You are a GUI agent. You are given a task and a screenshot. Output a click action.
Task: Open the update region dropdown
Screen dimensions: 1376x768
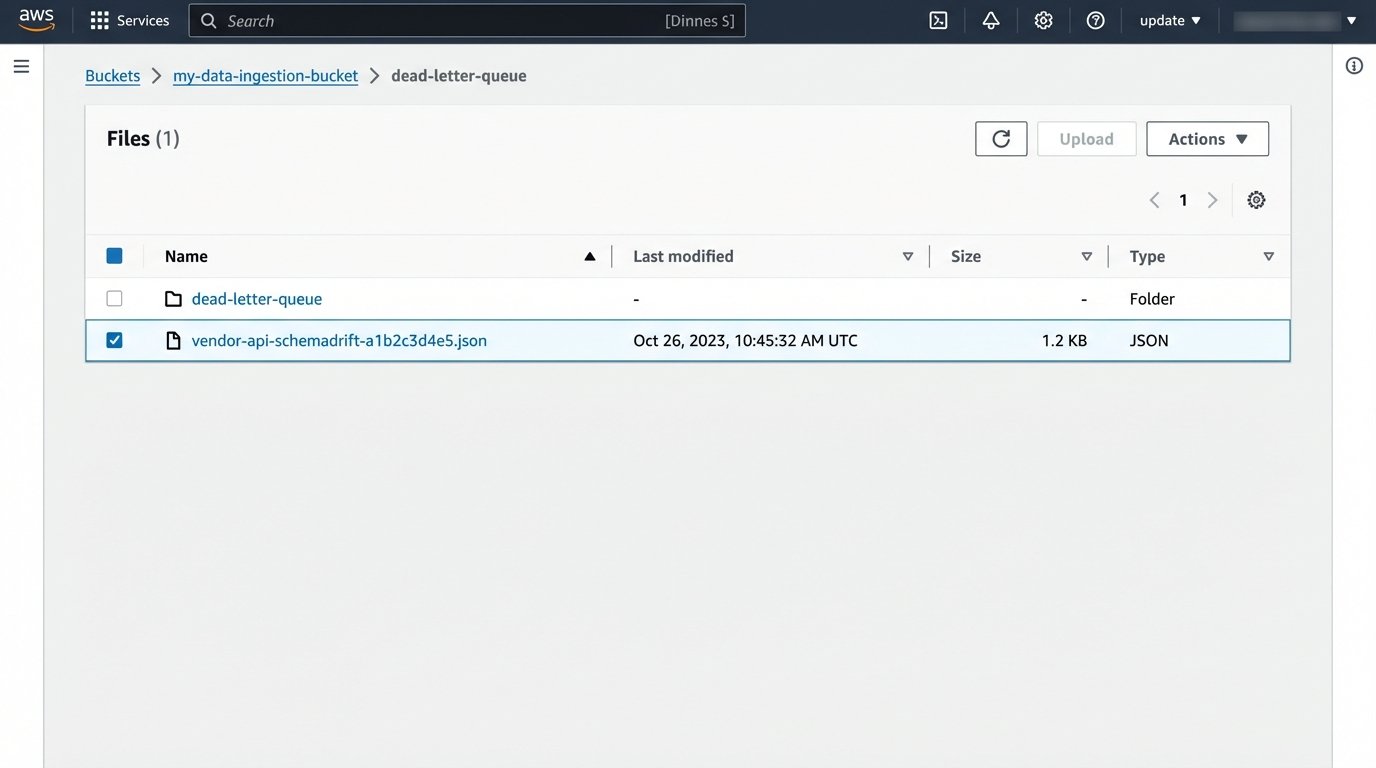(1169, 20)
